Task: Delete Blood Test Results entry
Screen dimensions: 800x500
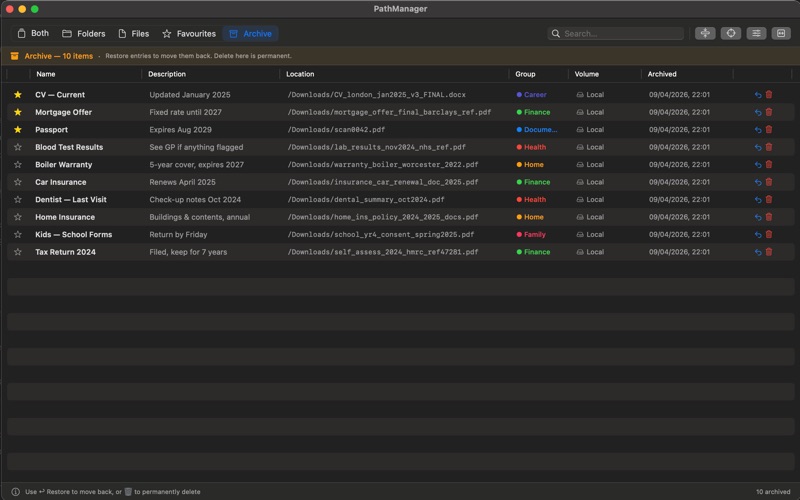Action: point(769,147)
